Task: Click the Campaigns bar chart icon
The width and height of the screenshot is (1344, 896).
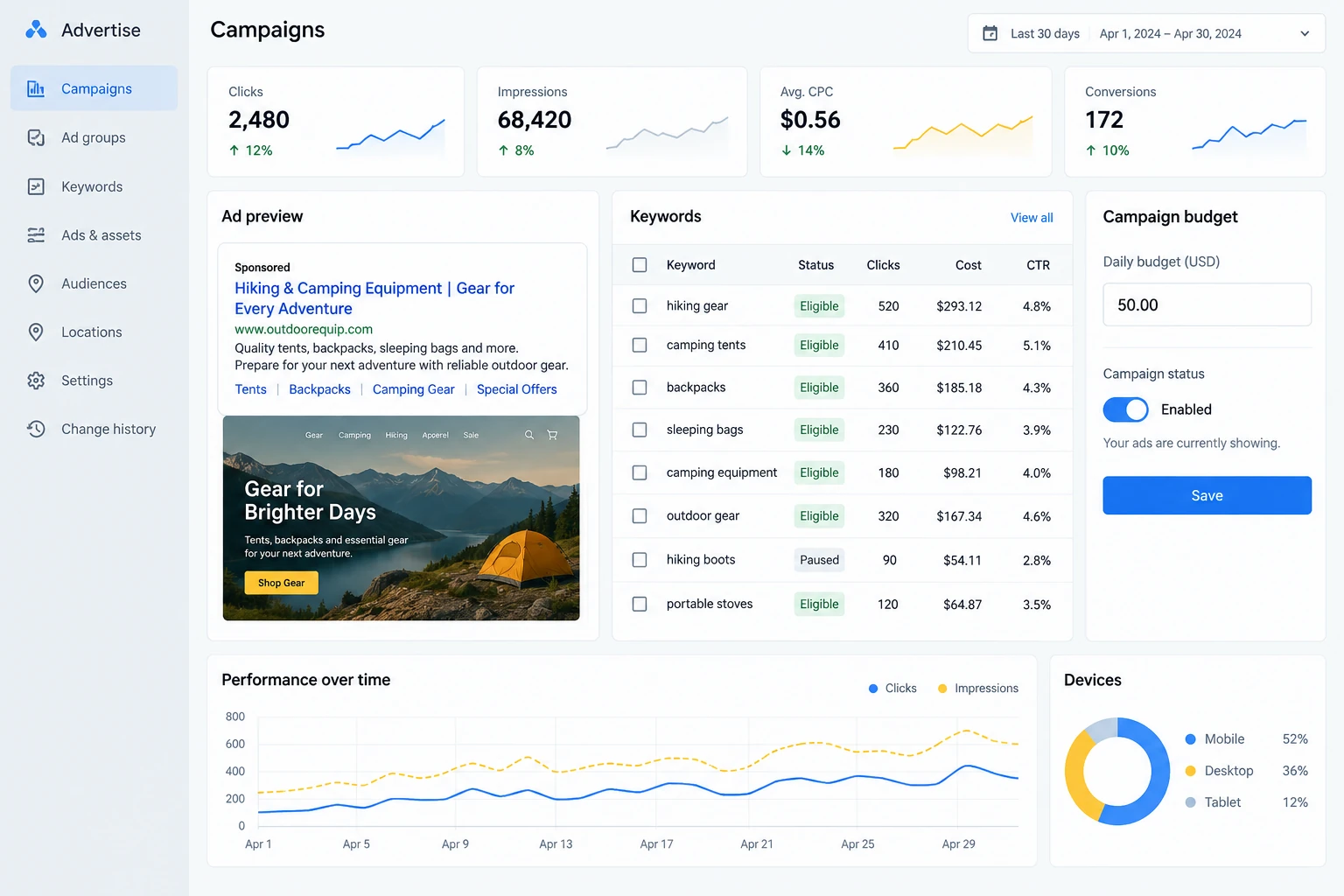Action: [36, 88]
